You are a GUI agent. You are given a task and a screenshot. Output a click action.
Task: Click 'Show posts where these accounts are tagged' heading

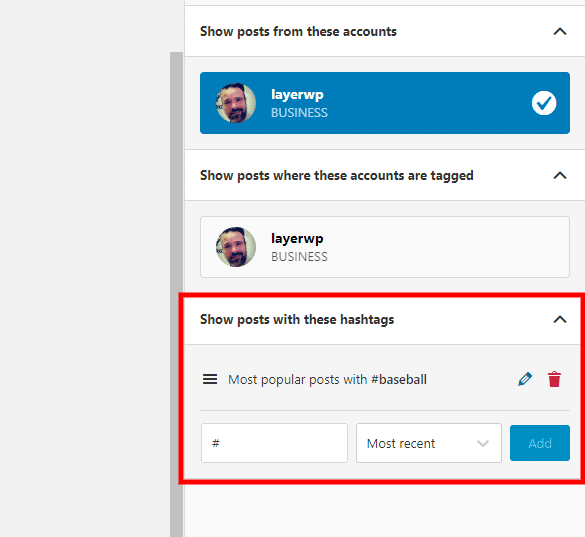tap(337, 175)
